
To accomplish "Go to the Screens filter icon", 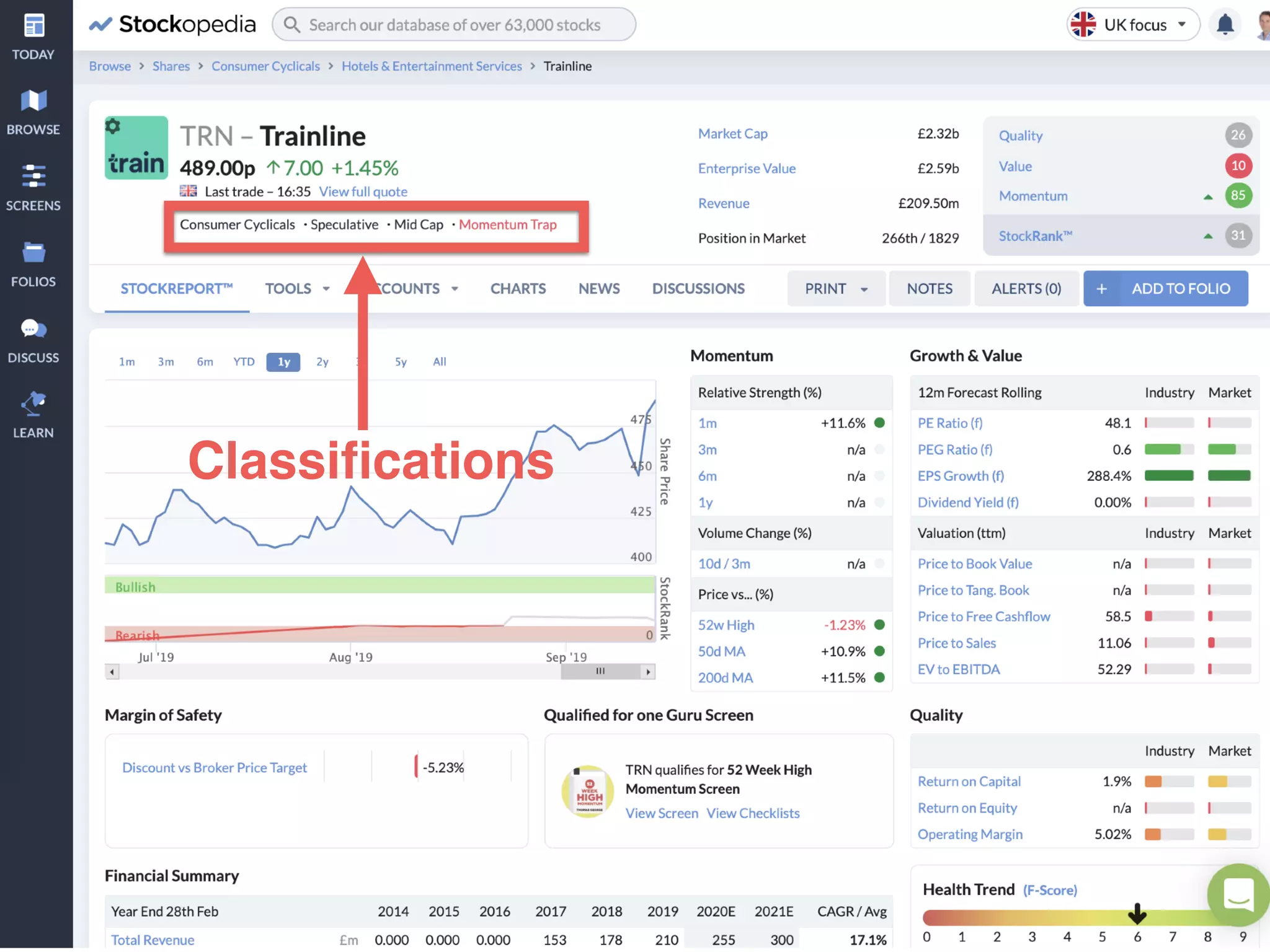I will coord(33,177).
